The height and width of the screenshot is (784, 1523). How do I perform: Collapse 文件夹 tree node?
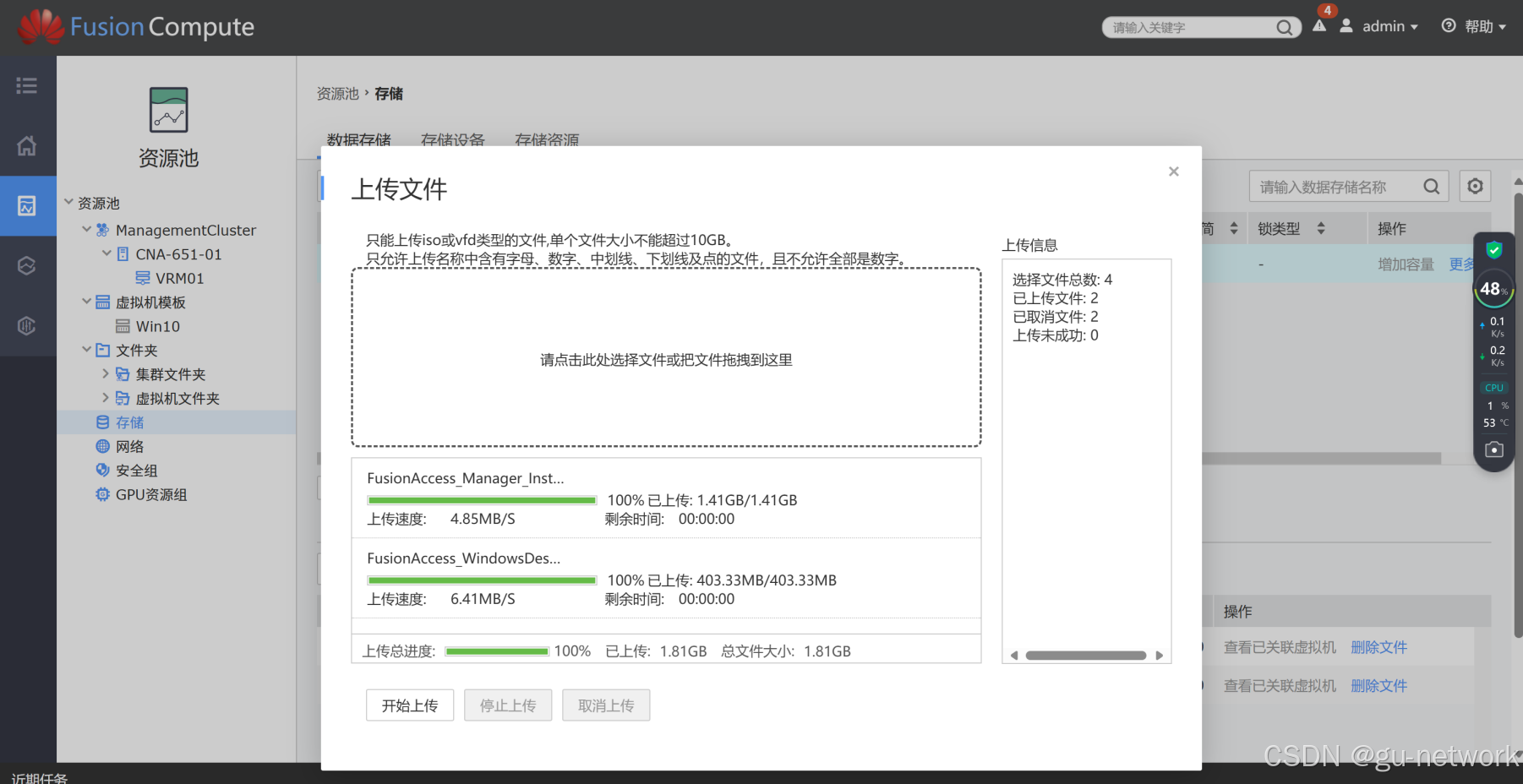(x=86, y=349)
